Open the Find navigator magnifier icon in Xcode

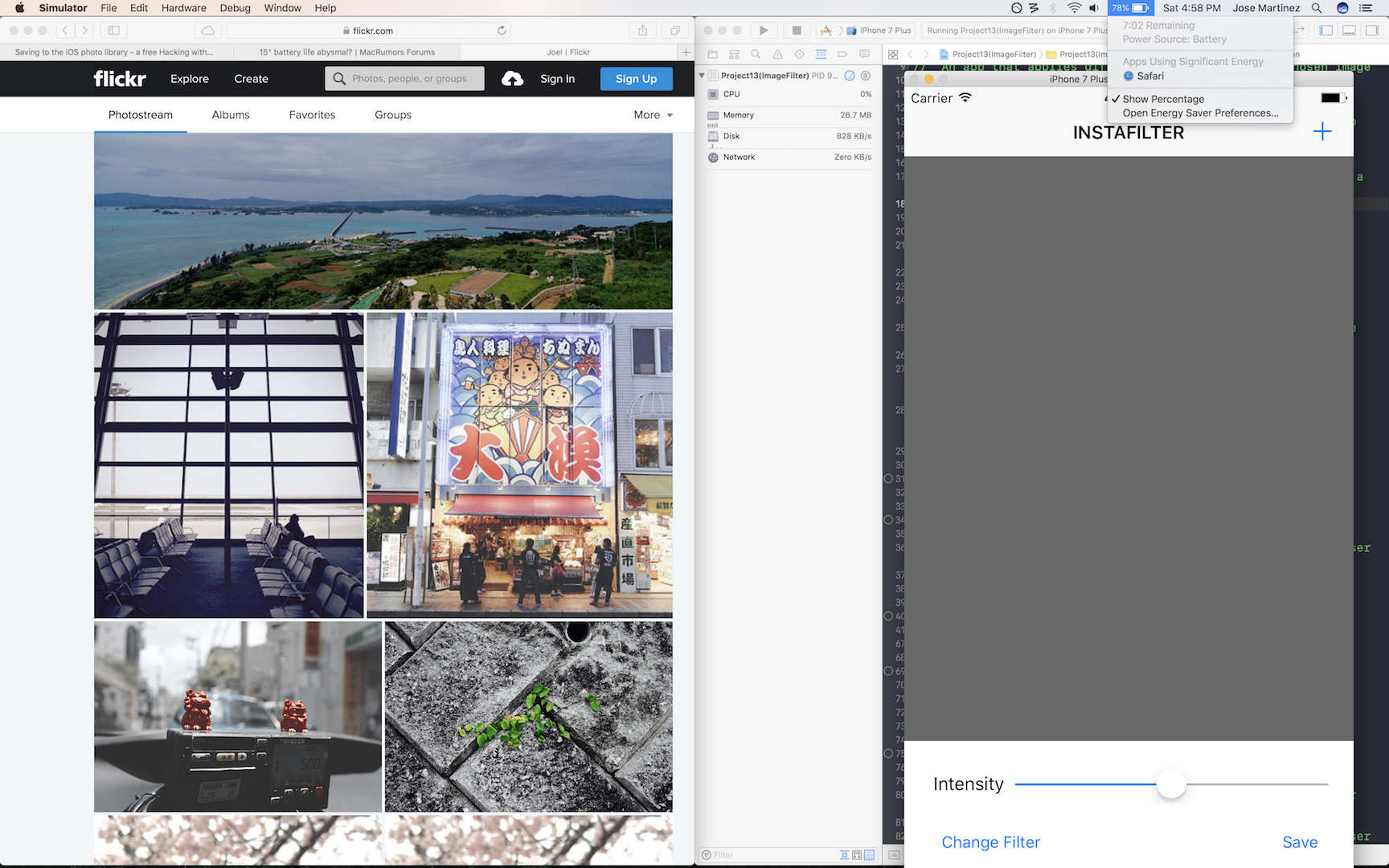pyautogui.click(x=756, y=55)
